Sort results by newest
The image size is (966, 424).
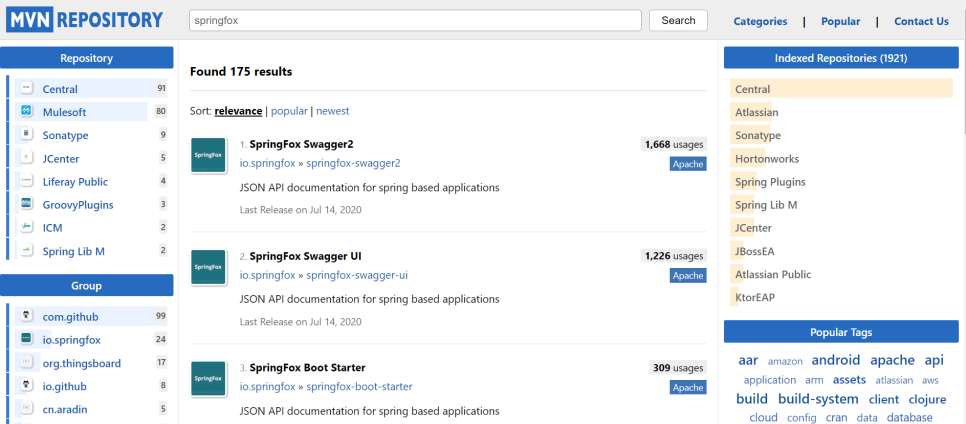click(x=333, y=111)
